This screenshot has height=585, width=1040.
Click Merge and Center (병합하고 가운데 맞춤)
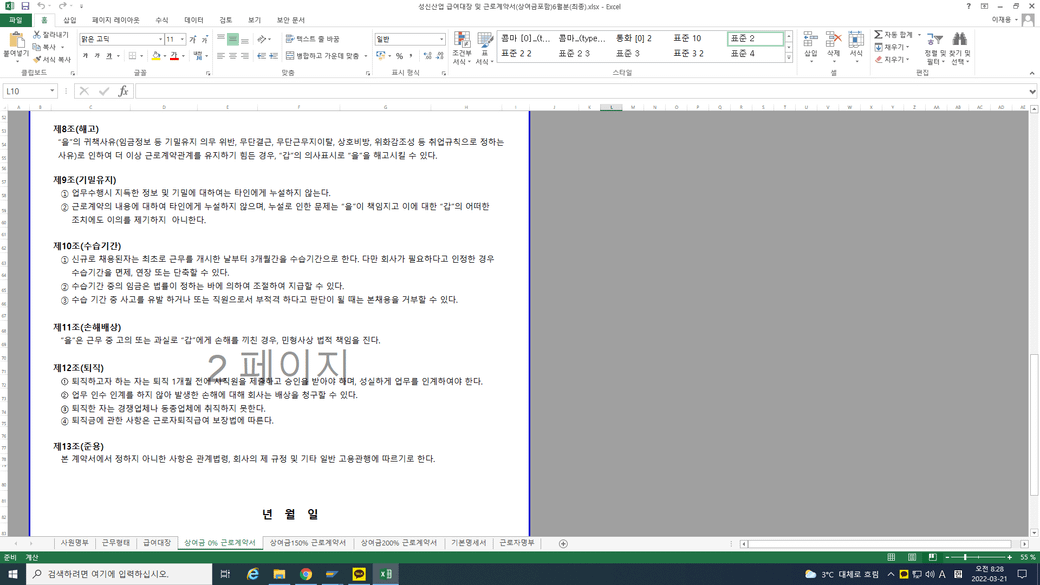pos(327,56)
